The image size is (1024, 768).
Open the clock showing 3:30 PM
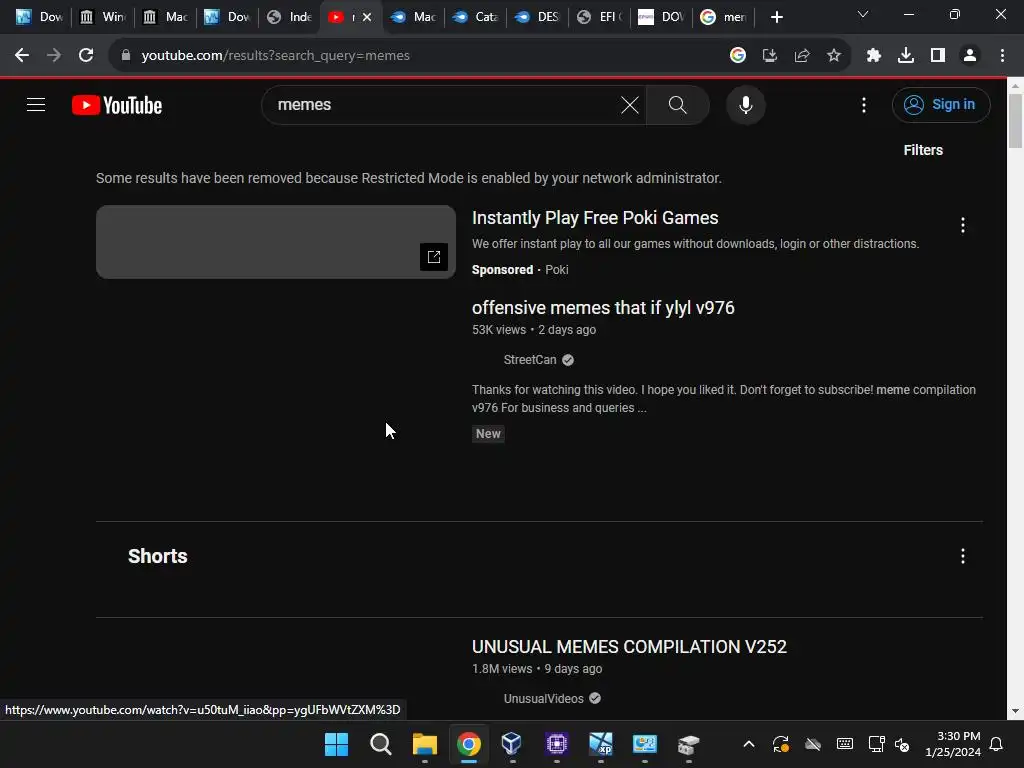pos(953,744)
